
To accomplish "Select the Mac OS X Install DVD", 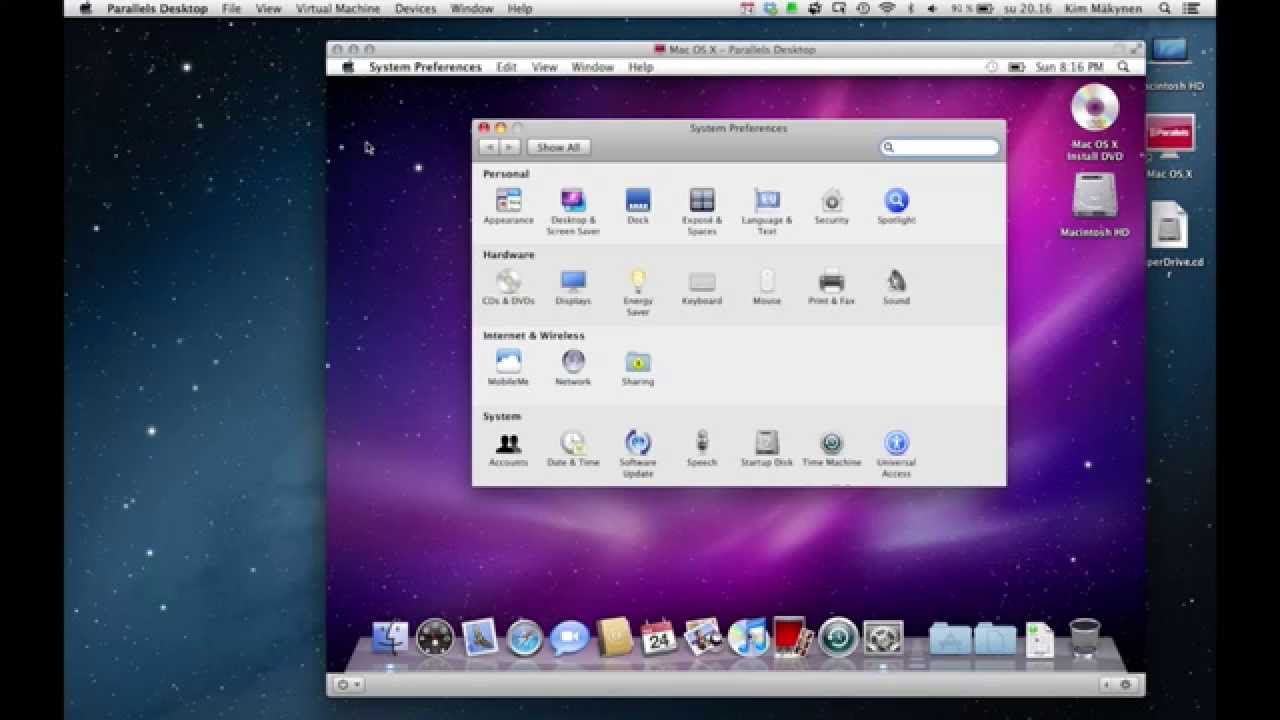I will pyautogui.click(x=1095, y=108).
